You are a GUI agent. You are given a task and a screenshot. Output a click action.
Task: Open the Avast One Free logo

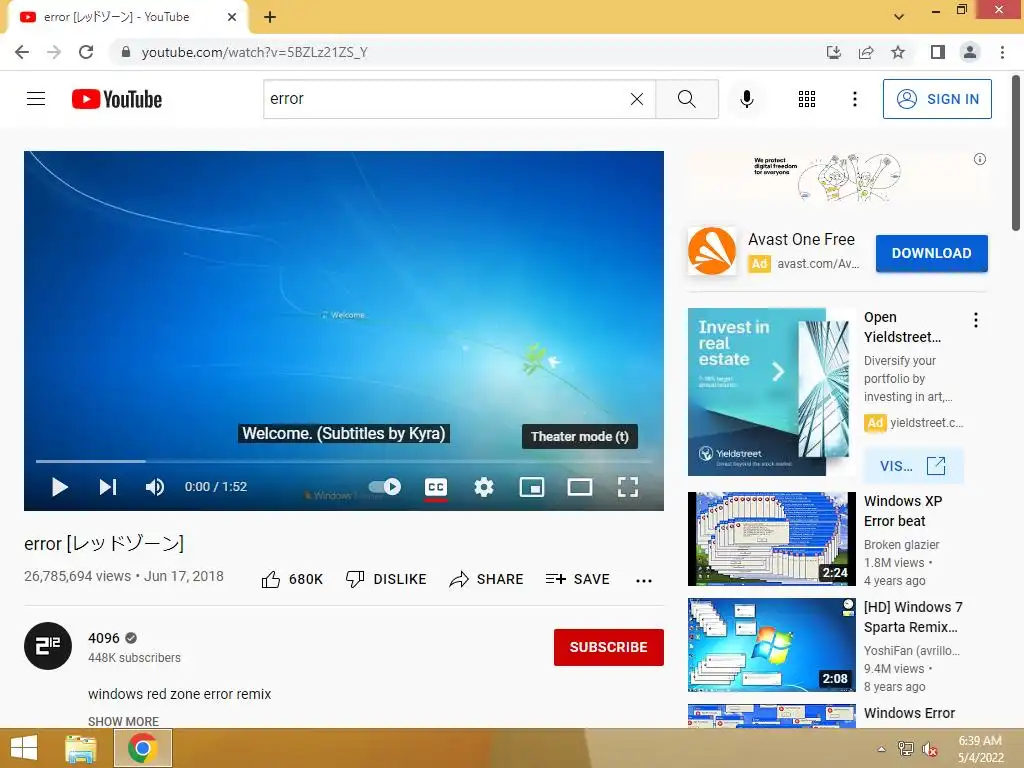(x=712, y=251)
